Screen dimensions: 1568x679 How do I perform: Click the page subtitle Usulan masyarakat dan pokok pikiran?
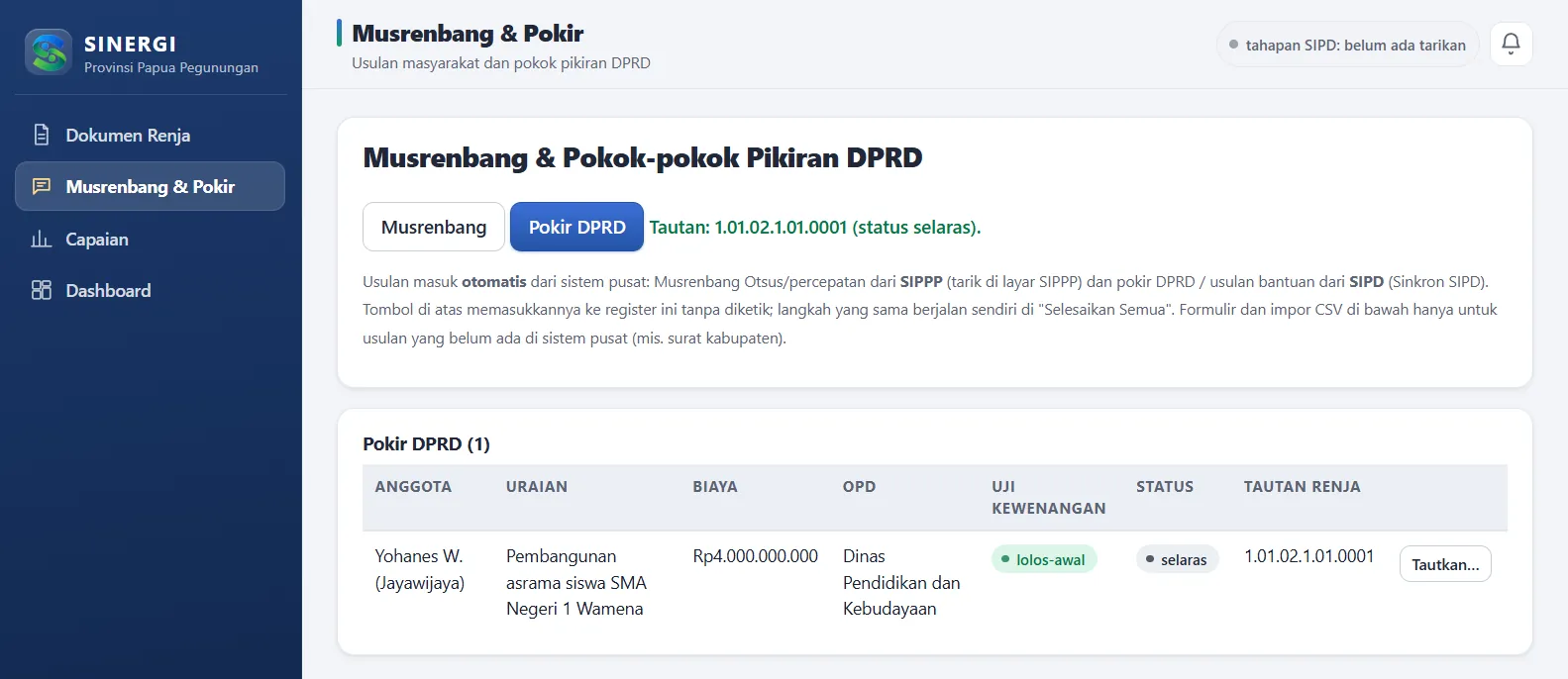click(x=501, y=62)
